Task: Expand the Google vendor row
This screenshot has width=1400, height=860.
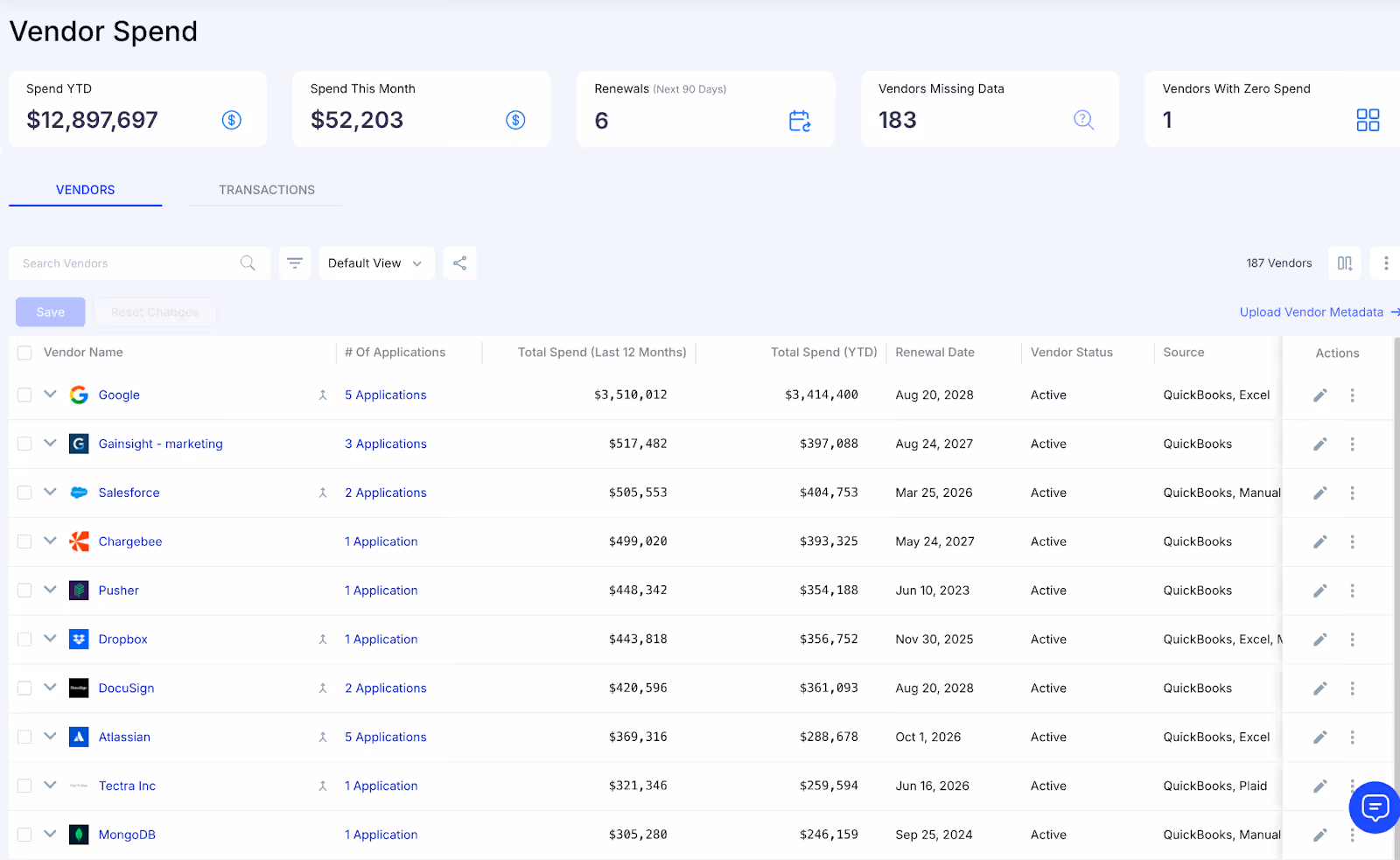Action: pyautogui.click(x=50, y=395)
